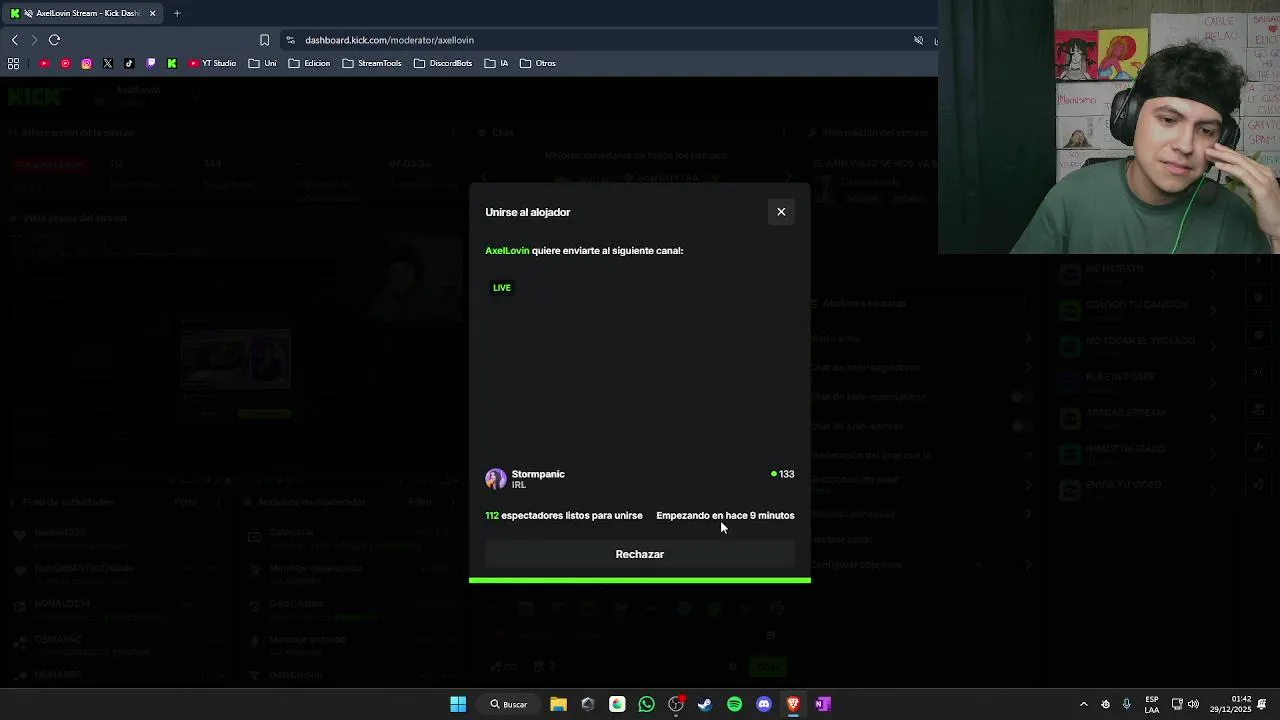1280x720 pixels.
Task: Open WhatsApp from taskbar
Action: point(646,704)
